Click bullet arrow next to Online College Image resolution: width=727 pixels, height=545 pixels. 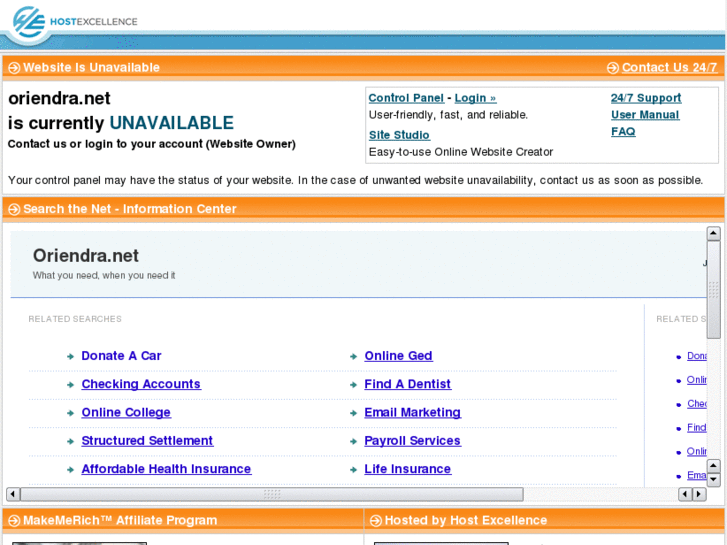tap(70, 413)
